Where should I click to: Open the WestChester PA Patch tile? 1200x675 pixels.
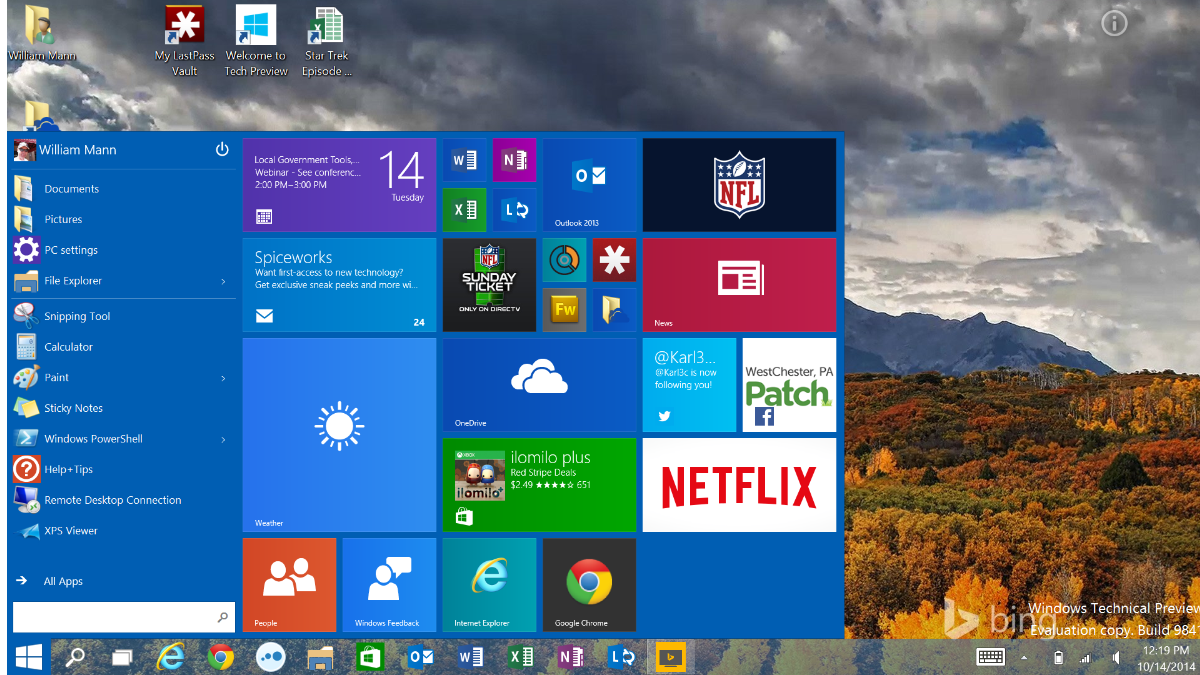point(789,385)
